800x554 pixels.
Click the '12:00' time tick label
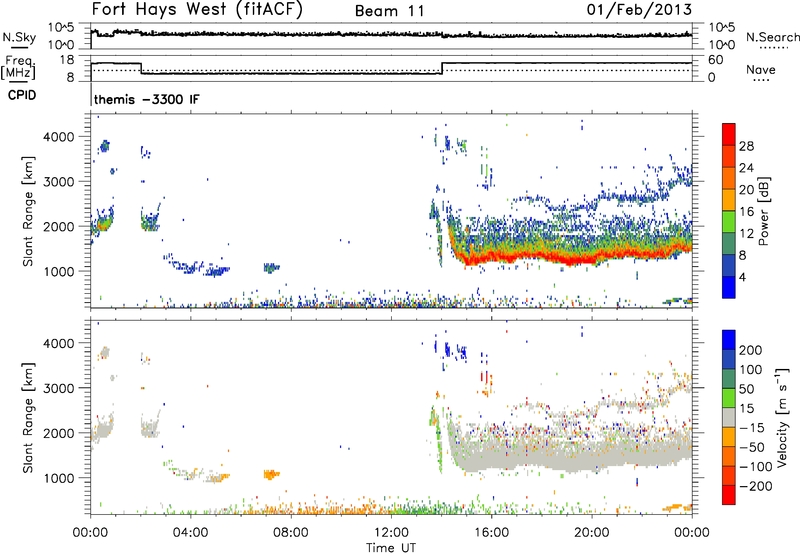(391, 533)
